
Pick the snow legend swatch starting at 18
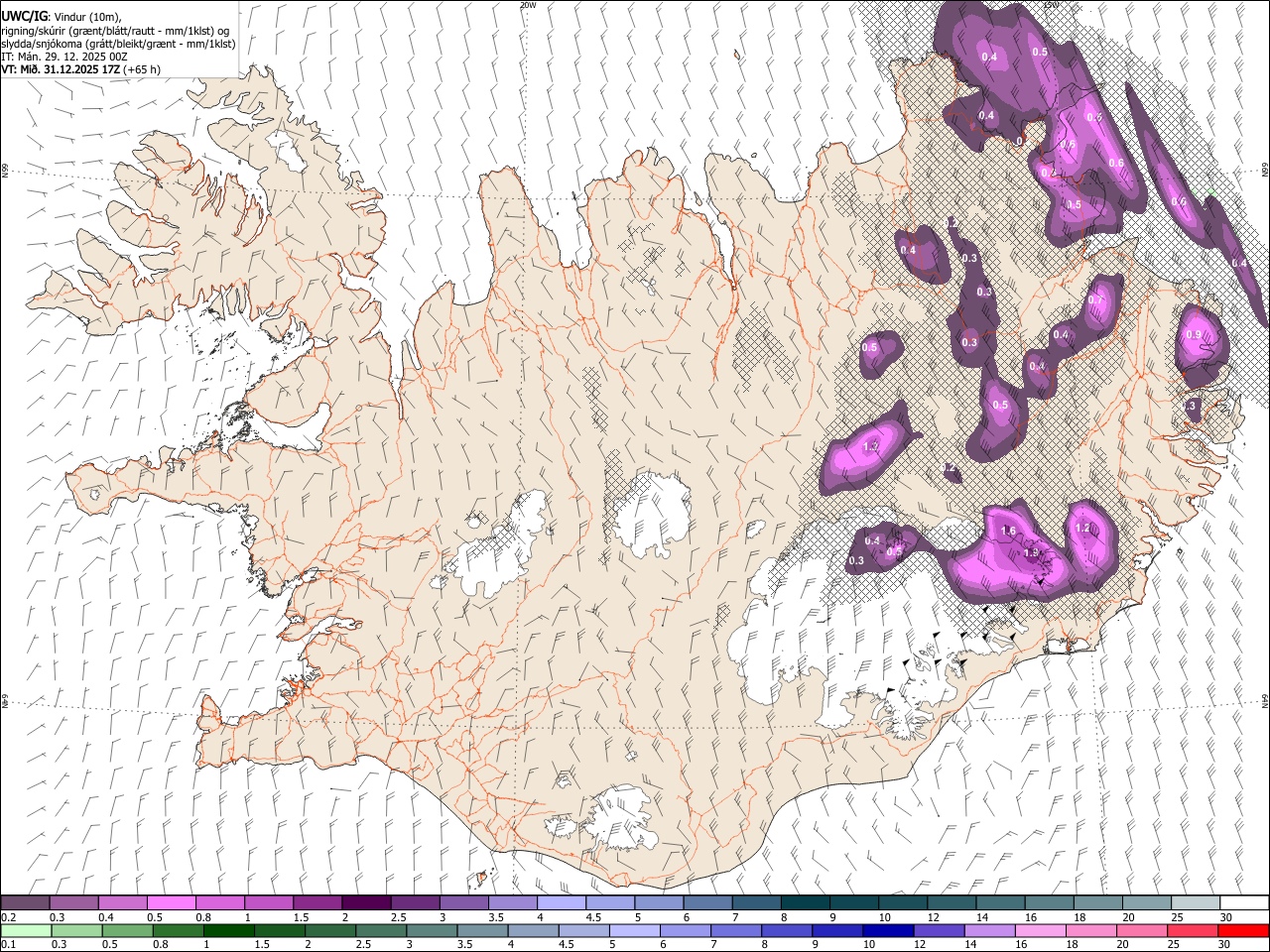click(1097, 903)
